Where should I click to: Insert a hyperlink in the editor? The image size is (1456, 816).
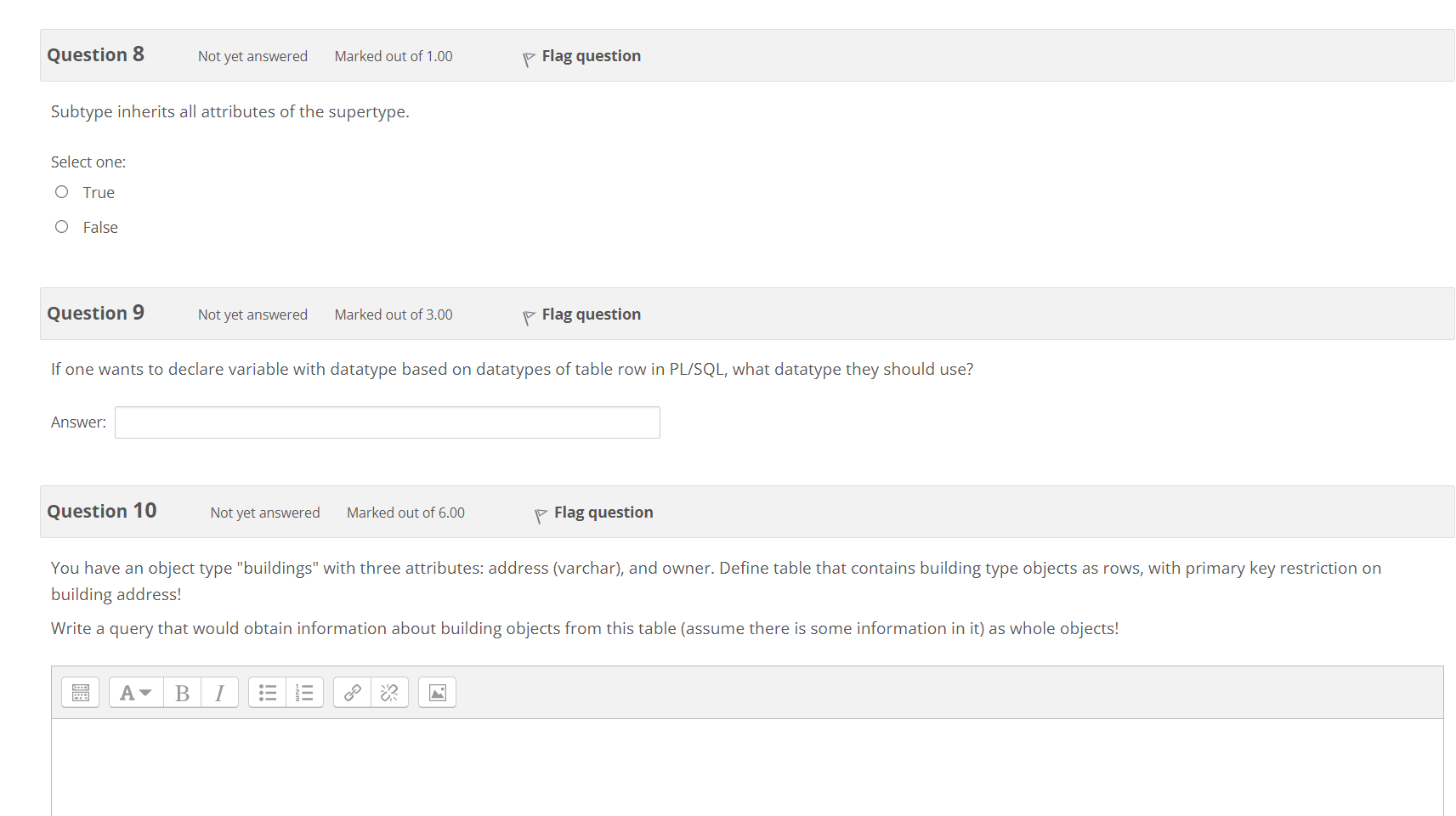(x=353, y=693)
